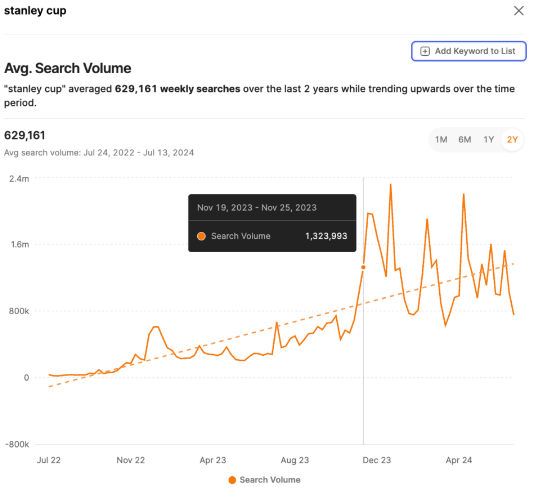Screen dimensions: 534x499
Task: Switch chart range to 6M
Action: tap(465, 140)
